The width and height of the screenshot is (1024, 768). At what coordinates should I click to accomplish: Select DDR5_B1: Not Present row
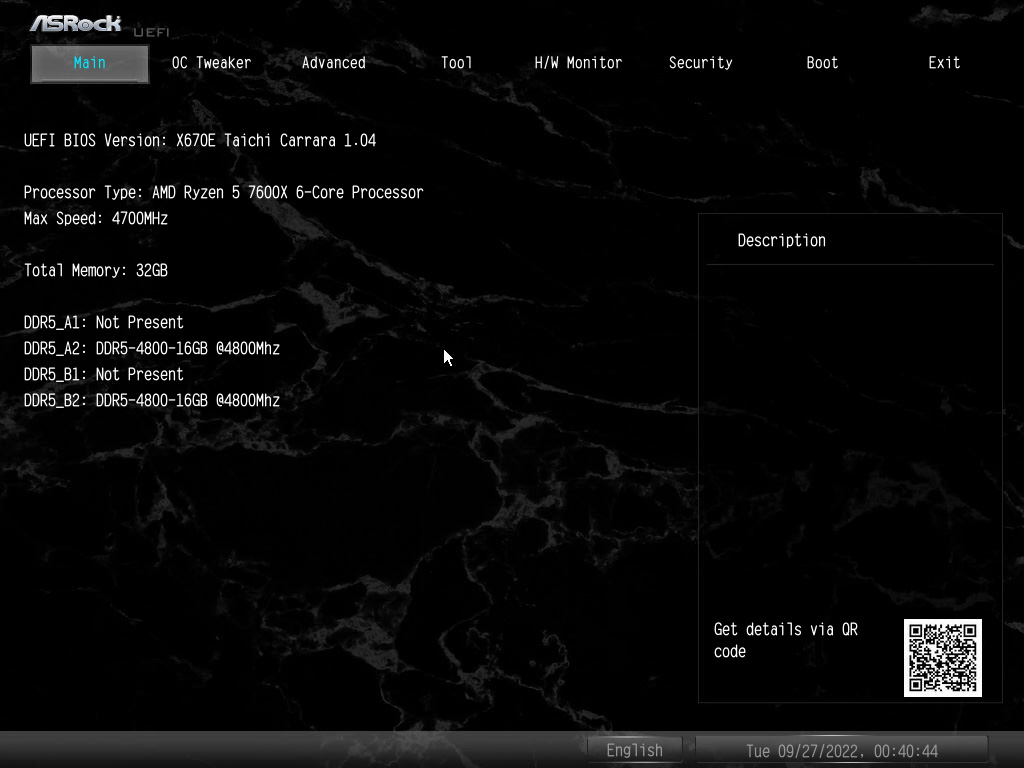(104, 375)
